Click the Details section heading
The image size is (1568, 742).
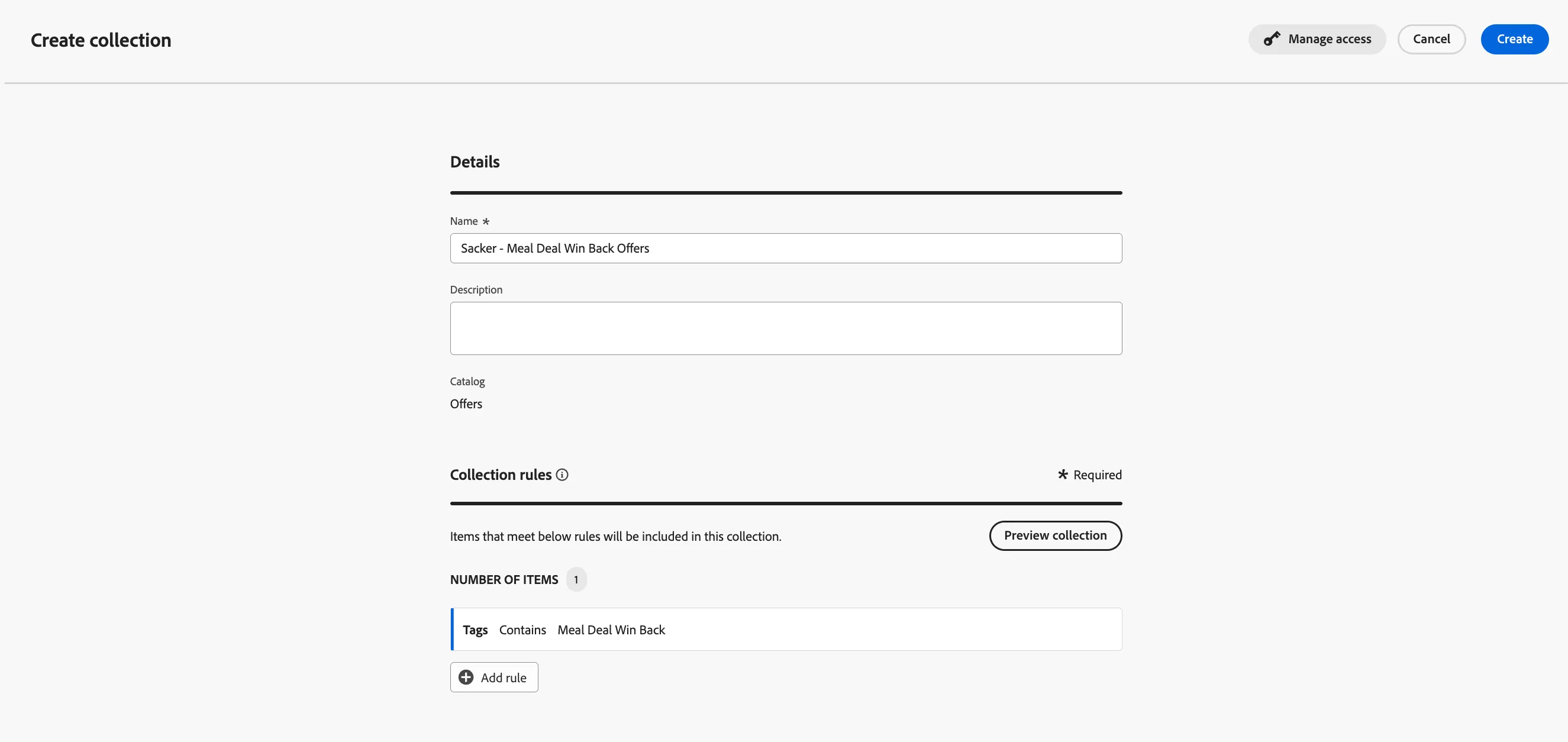click(x=474, y=162)
